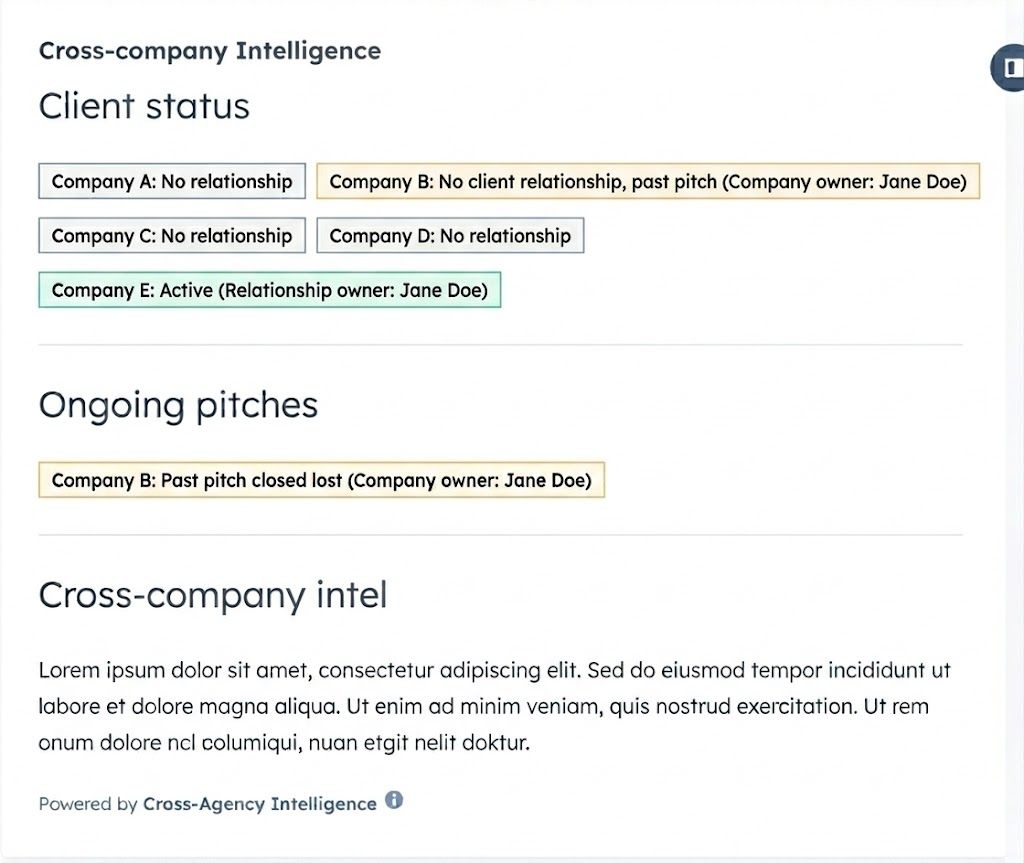
Task: Click the Ongoing pitches section heading
Action: [178, 405]
